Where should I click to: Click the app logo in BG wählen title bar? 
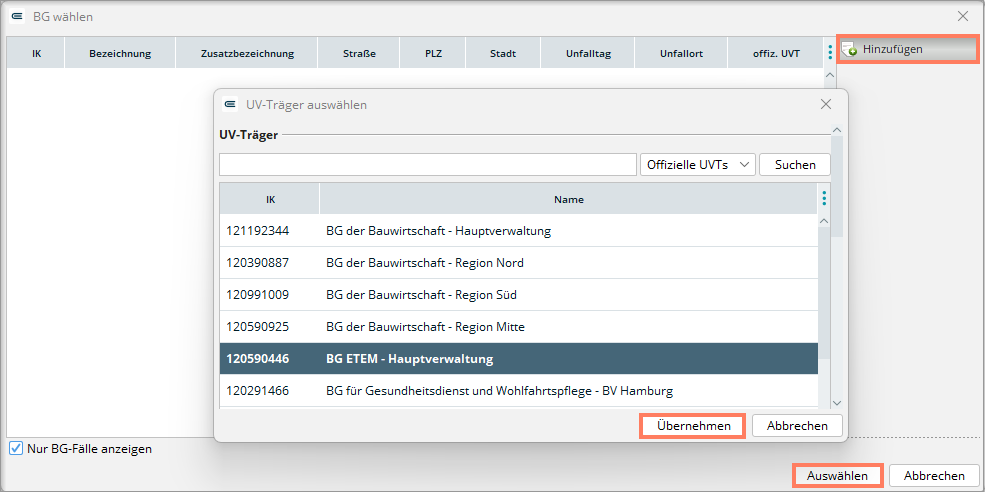[x=18, y=16]
